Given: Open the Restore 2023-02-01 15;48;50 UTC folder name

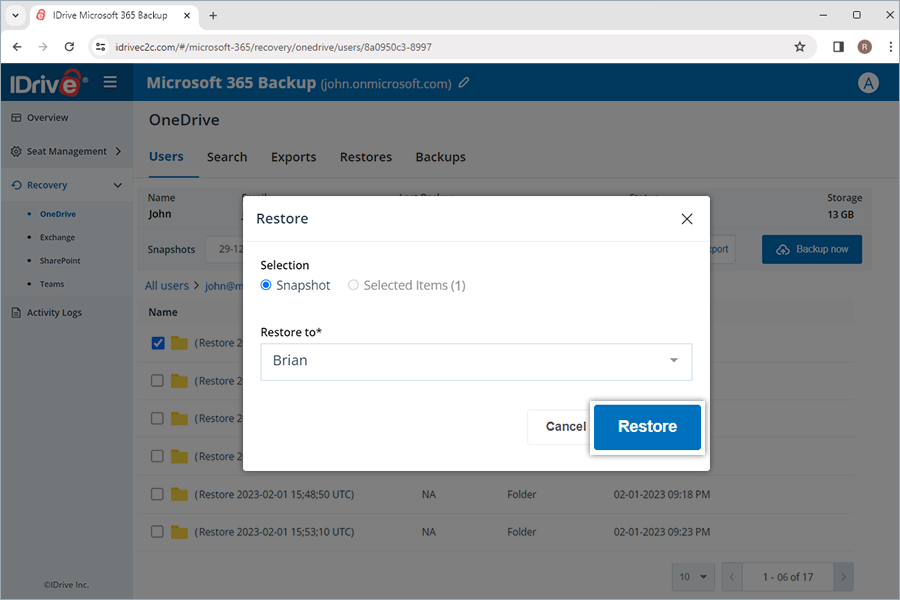Looking at the screenshot, I should (x=274, y=494).
